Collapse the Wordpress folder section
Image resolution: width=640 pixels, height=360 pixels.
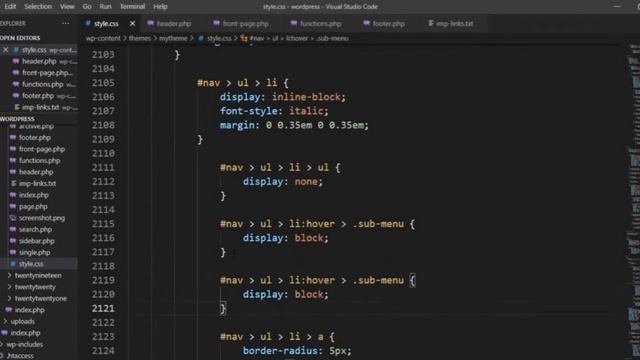point(18,119)
